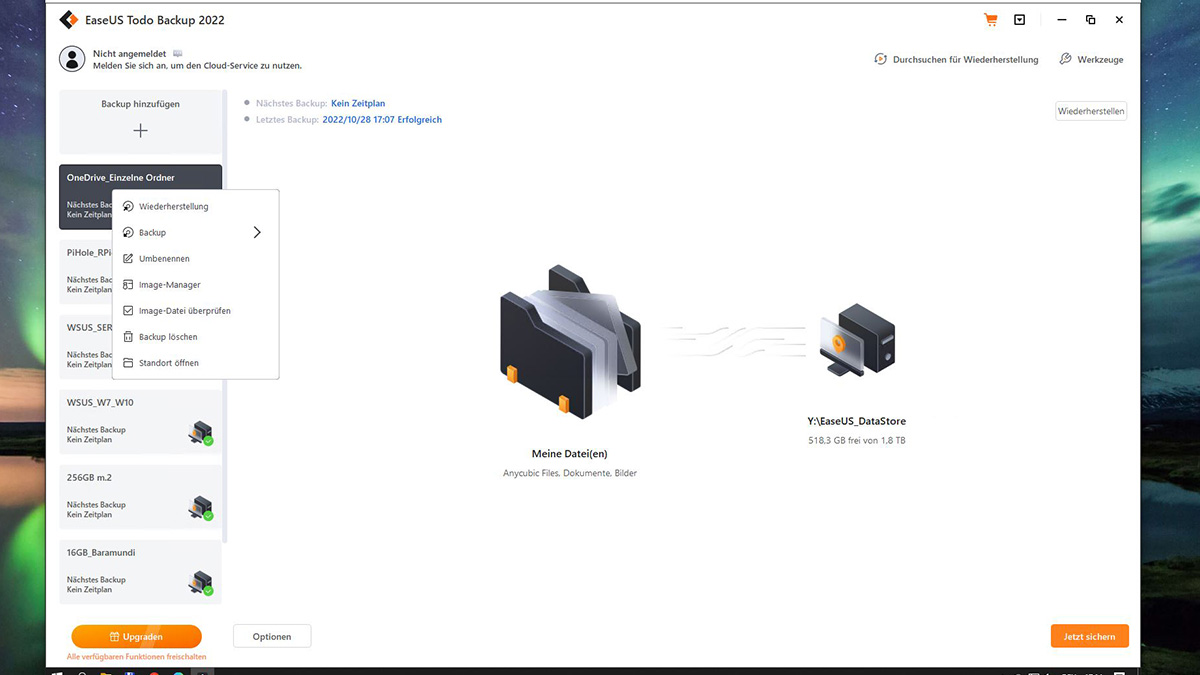Open Durchsuchen für Wiederherstellung
The width and height of the screenshot is (1200, 675).
tap(956, 60)
